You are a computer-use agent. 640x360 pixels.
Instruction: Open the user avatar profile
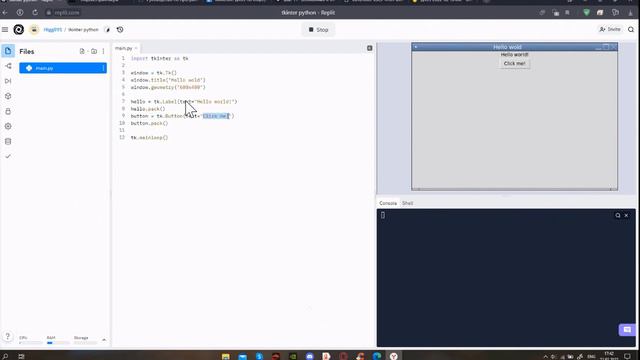pos(34,29)
